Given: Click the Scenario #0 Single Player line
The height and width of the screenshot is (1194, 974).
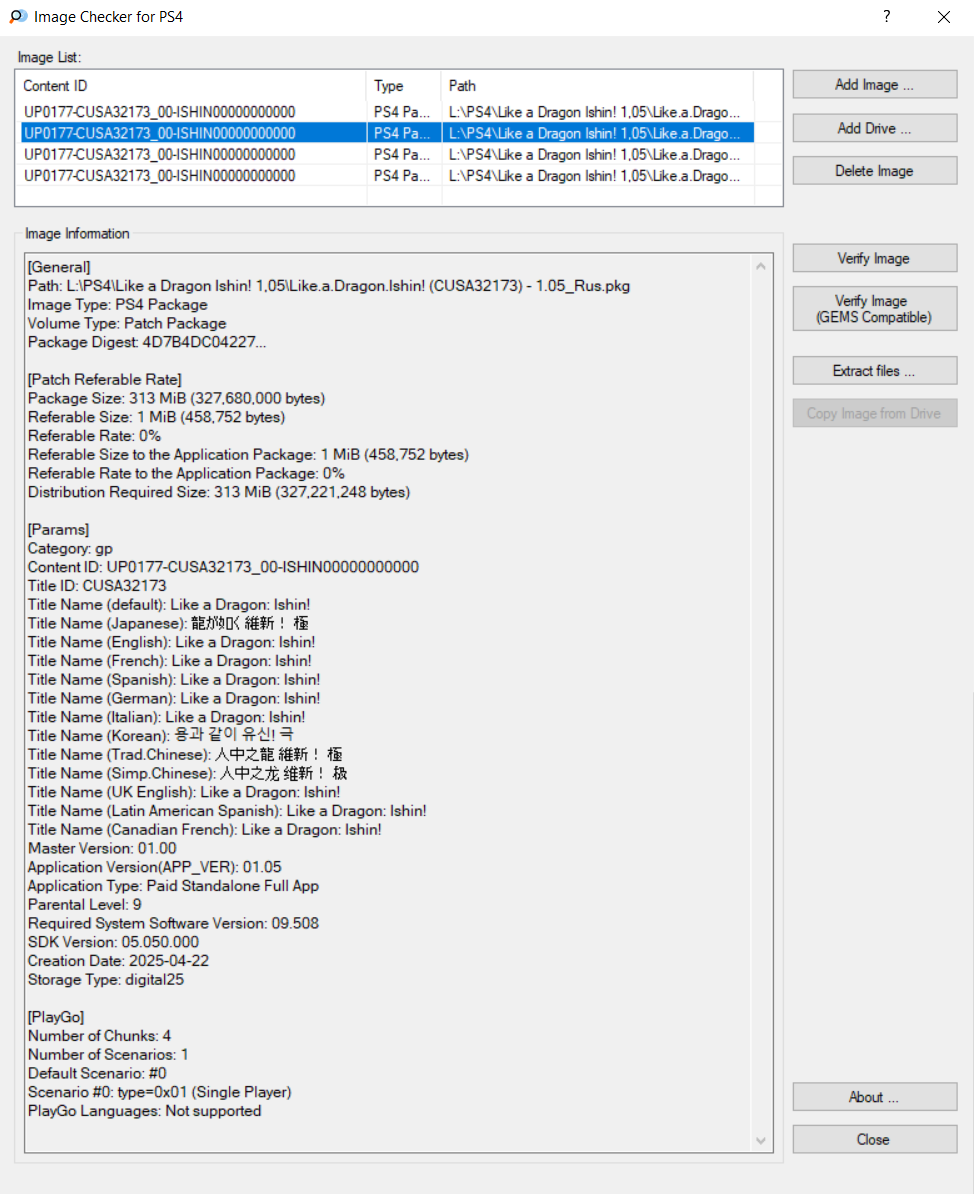Looking at the screenshot, I should (160, 1092).
